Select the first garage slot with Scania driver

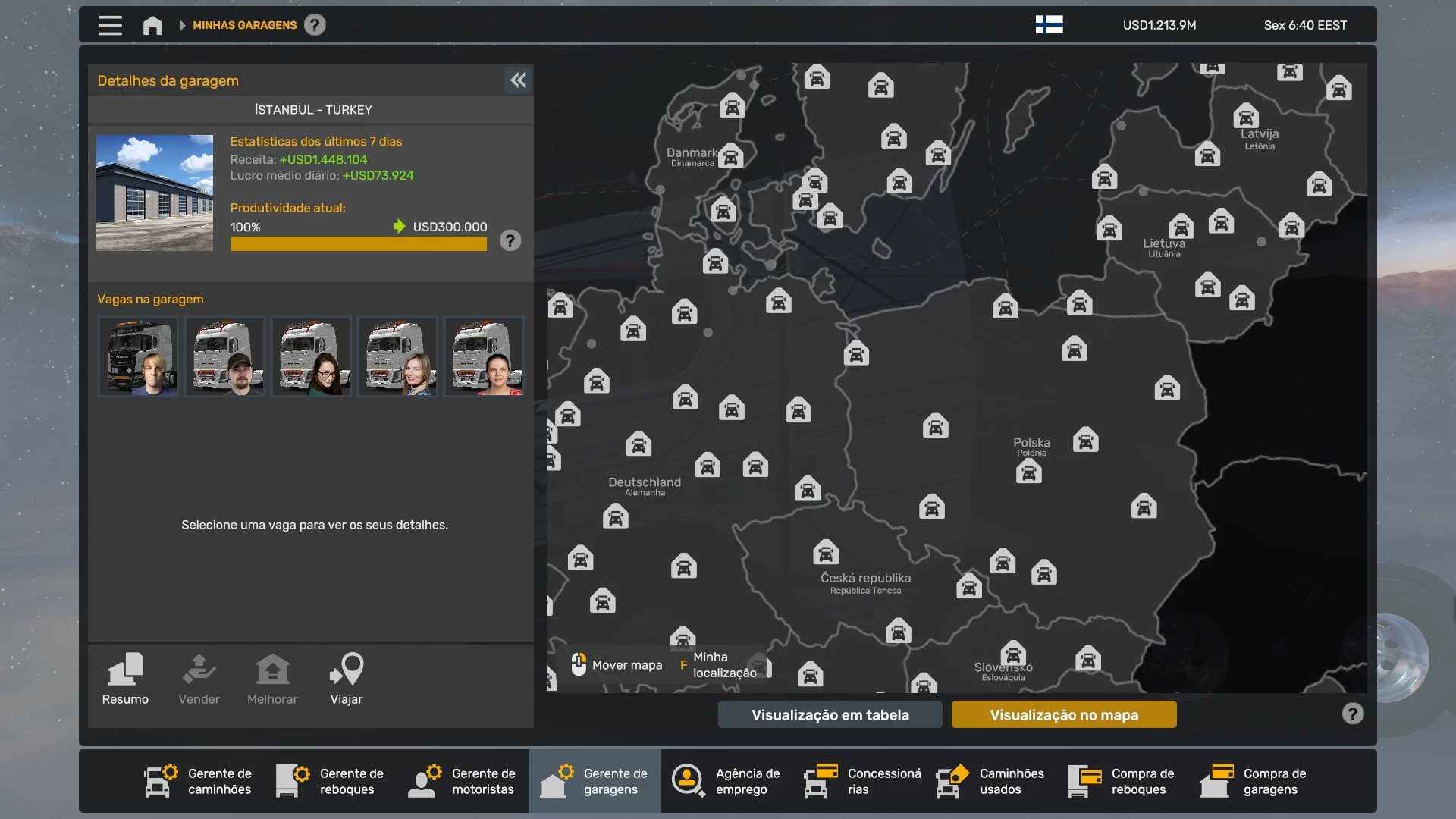tap(138, 357)
